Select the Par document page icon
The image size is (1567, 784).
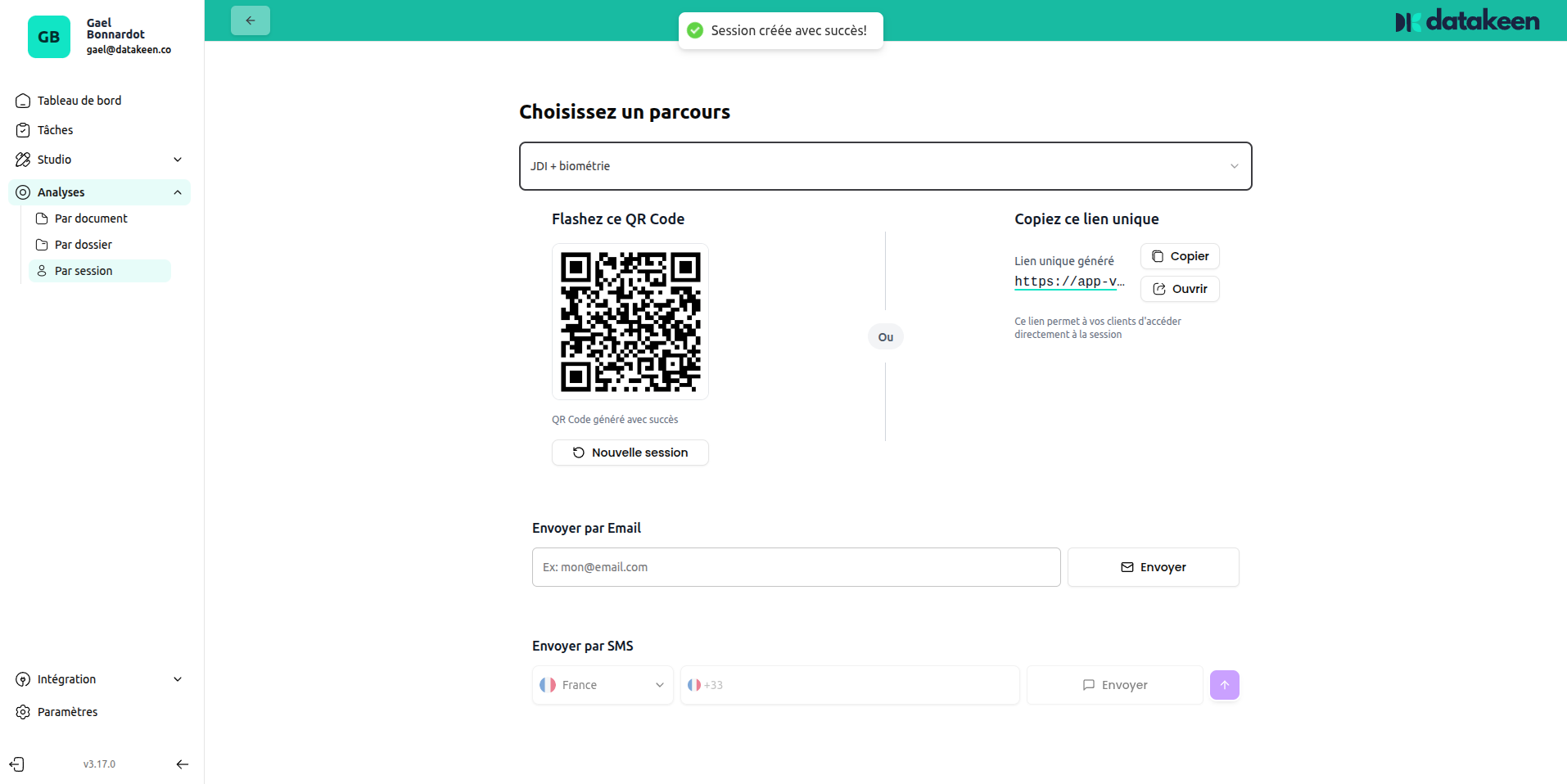click(x=42, y=218)
